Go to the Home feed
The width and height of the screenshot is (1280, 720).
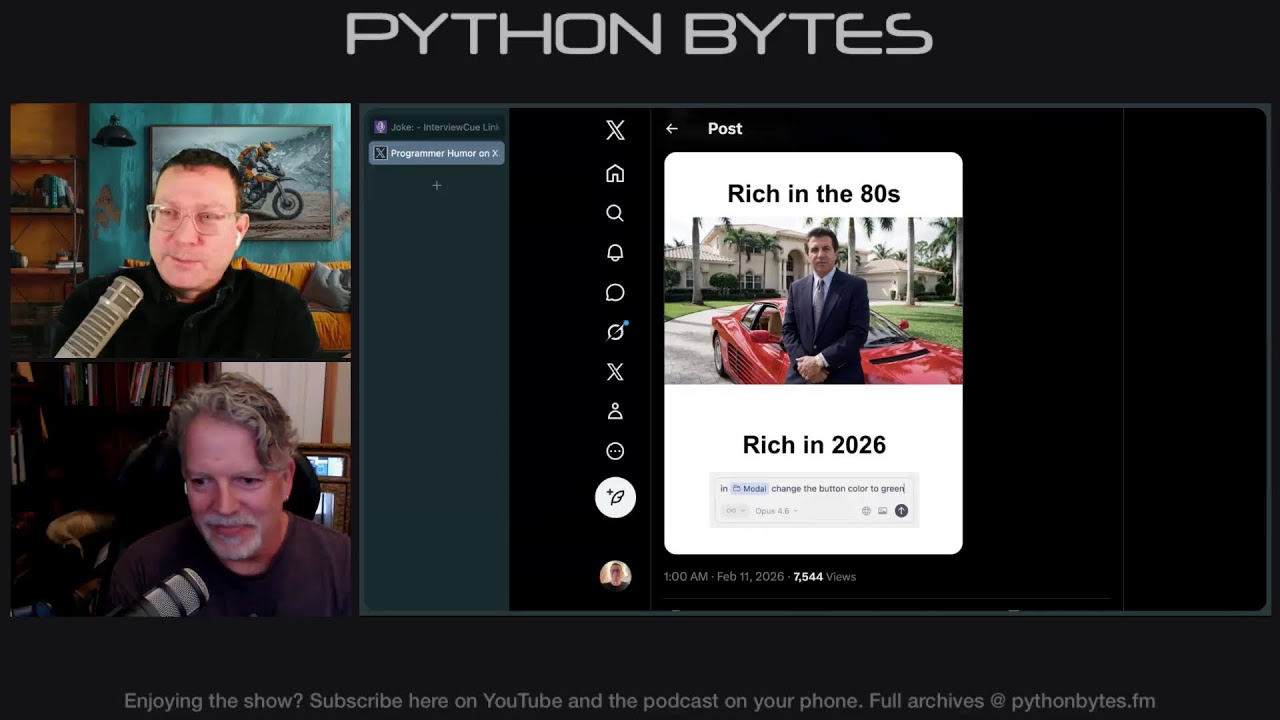coord(615,174)
